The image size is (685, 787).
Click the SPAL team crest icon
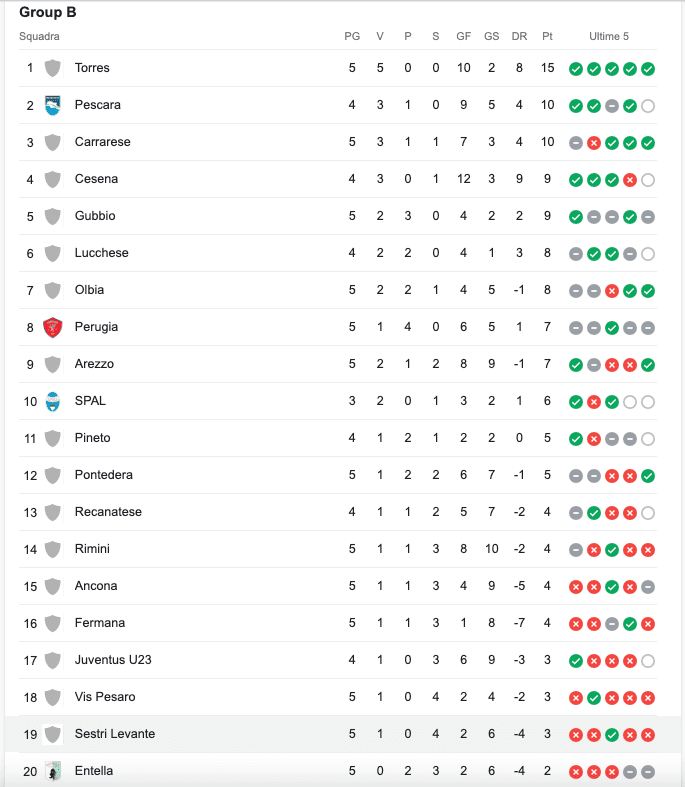point(53,402)
